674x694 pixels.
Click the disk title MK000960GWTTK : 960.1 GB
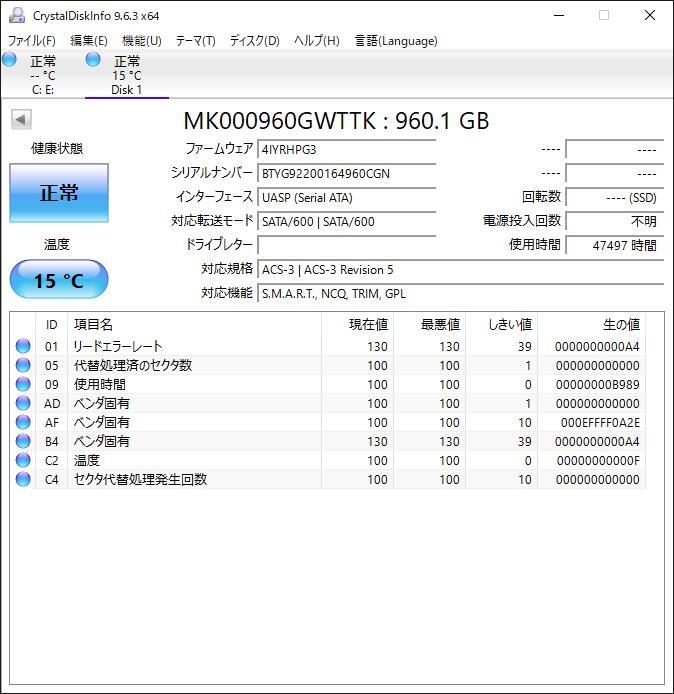336,121
